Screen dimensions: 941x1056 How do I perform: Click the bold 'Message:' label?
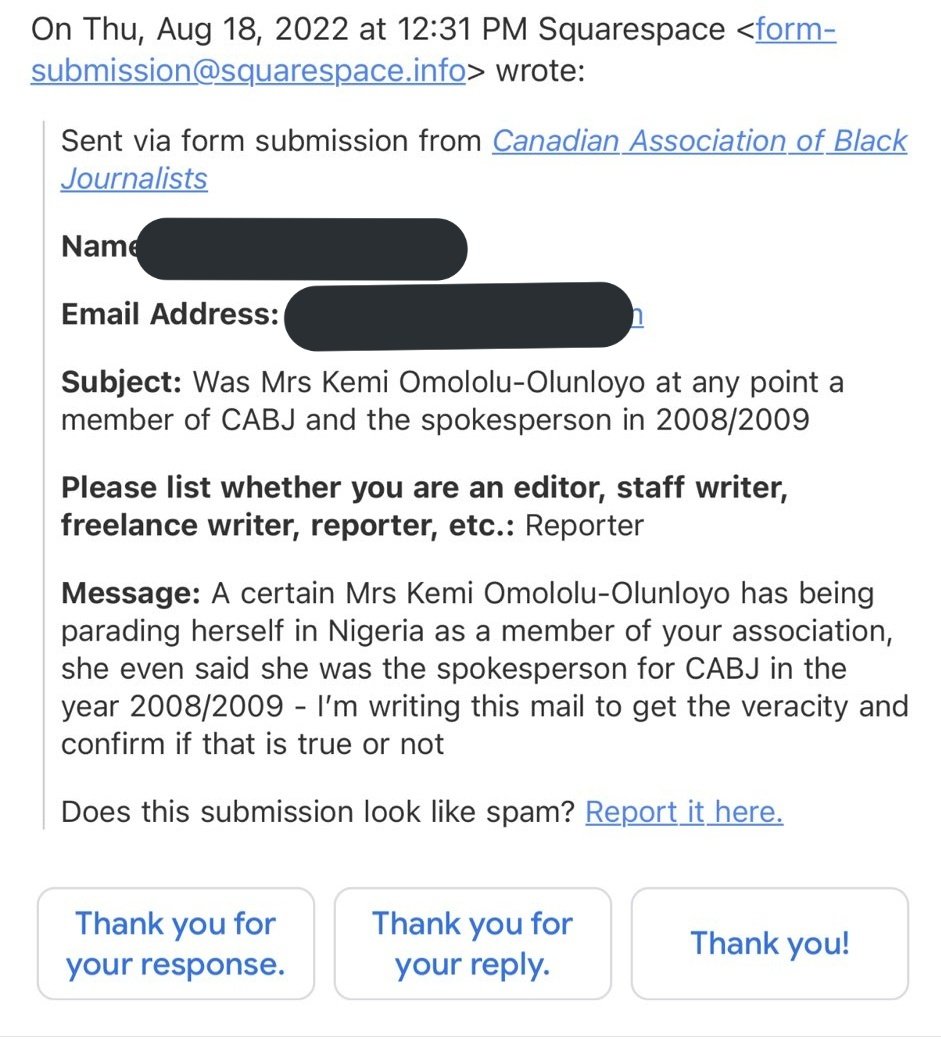click(x=131, y=594)
